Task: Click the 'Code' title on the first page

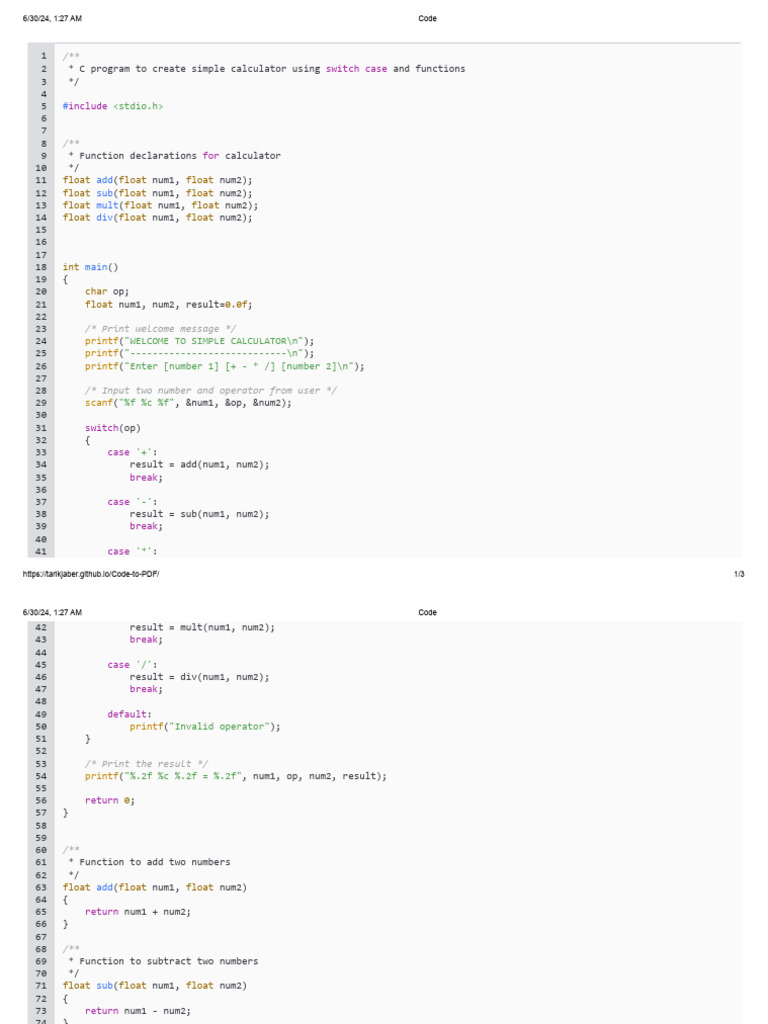Action: click(427, 18)
